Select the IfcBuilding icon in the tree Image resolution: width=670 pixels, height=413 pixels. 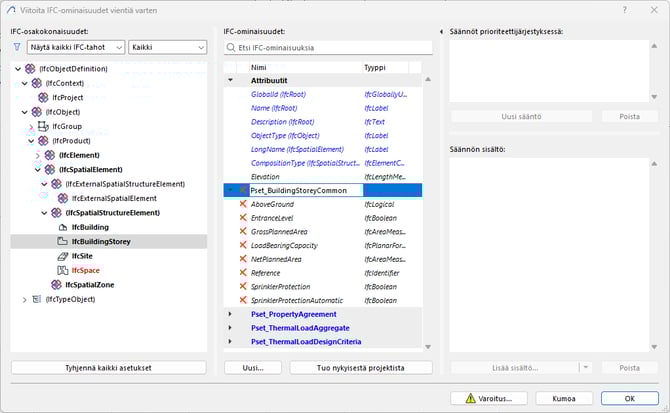click(63, 227)
